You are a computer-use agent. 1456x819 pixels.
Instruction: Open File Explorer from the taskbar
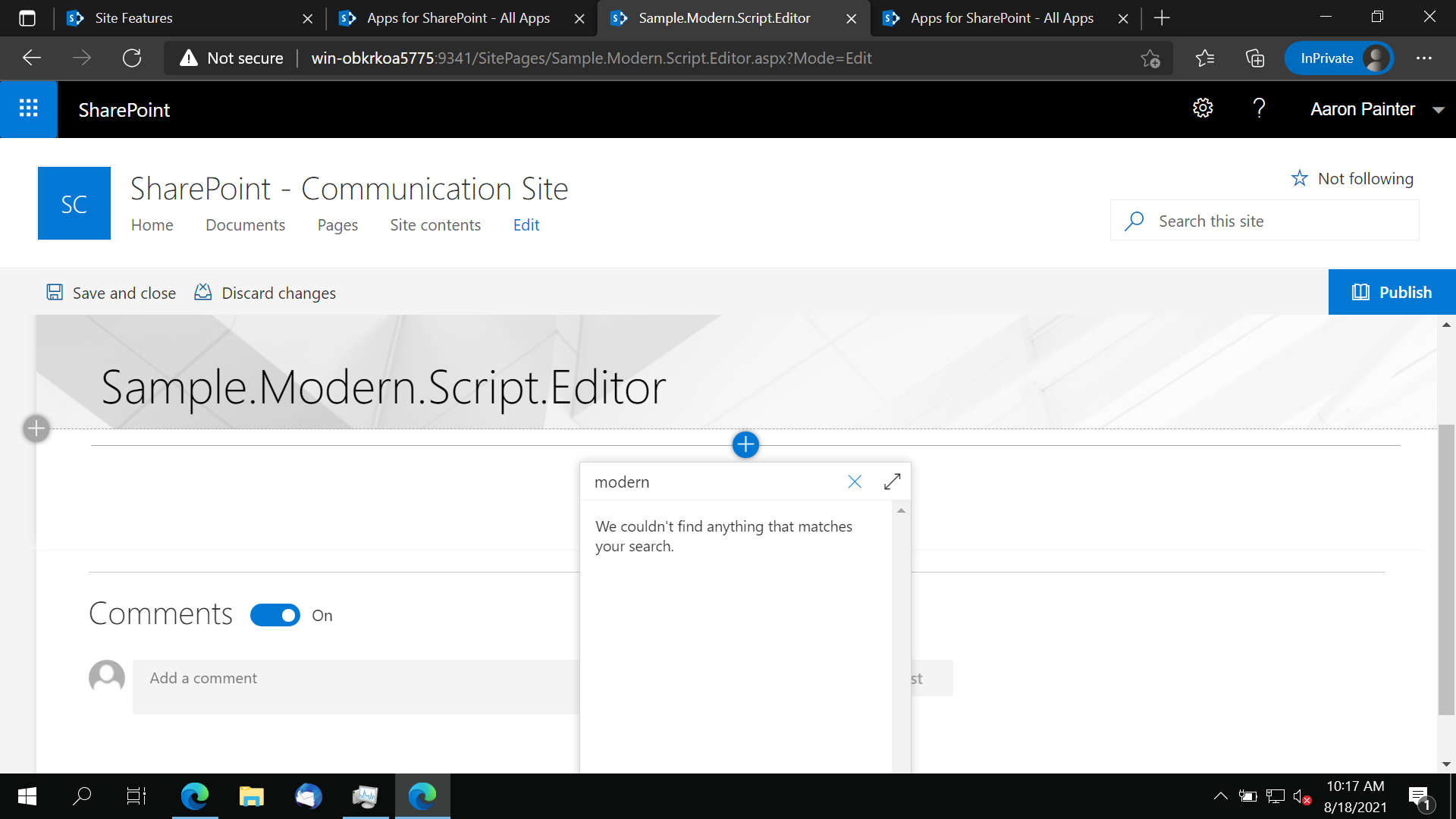point(251,796)
